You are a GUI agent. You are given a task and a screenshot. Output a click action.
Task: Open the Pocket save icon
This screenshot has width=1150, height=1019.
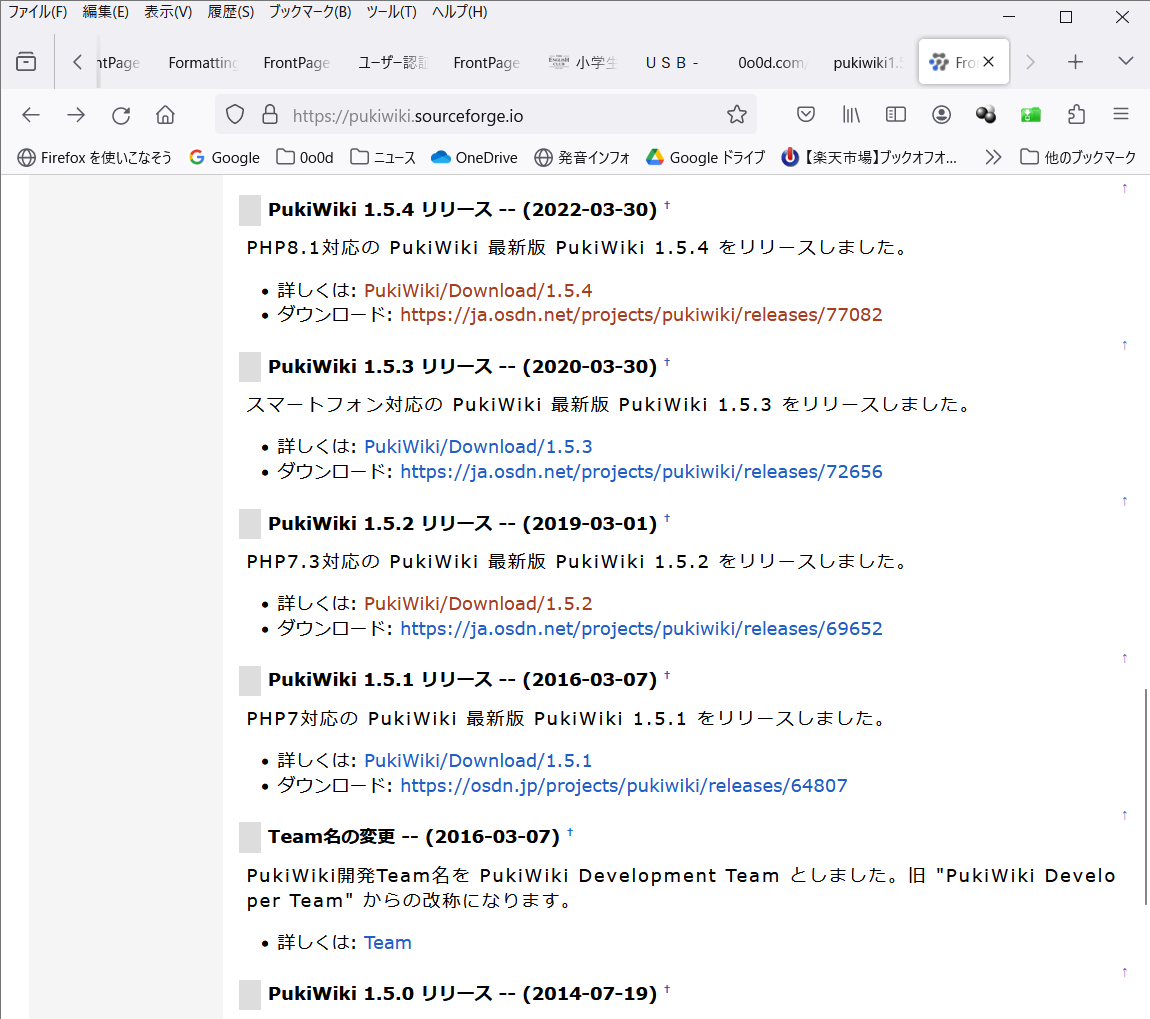806,115
